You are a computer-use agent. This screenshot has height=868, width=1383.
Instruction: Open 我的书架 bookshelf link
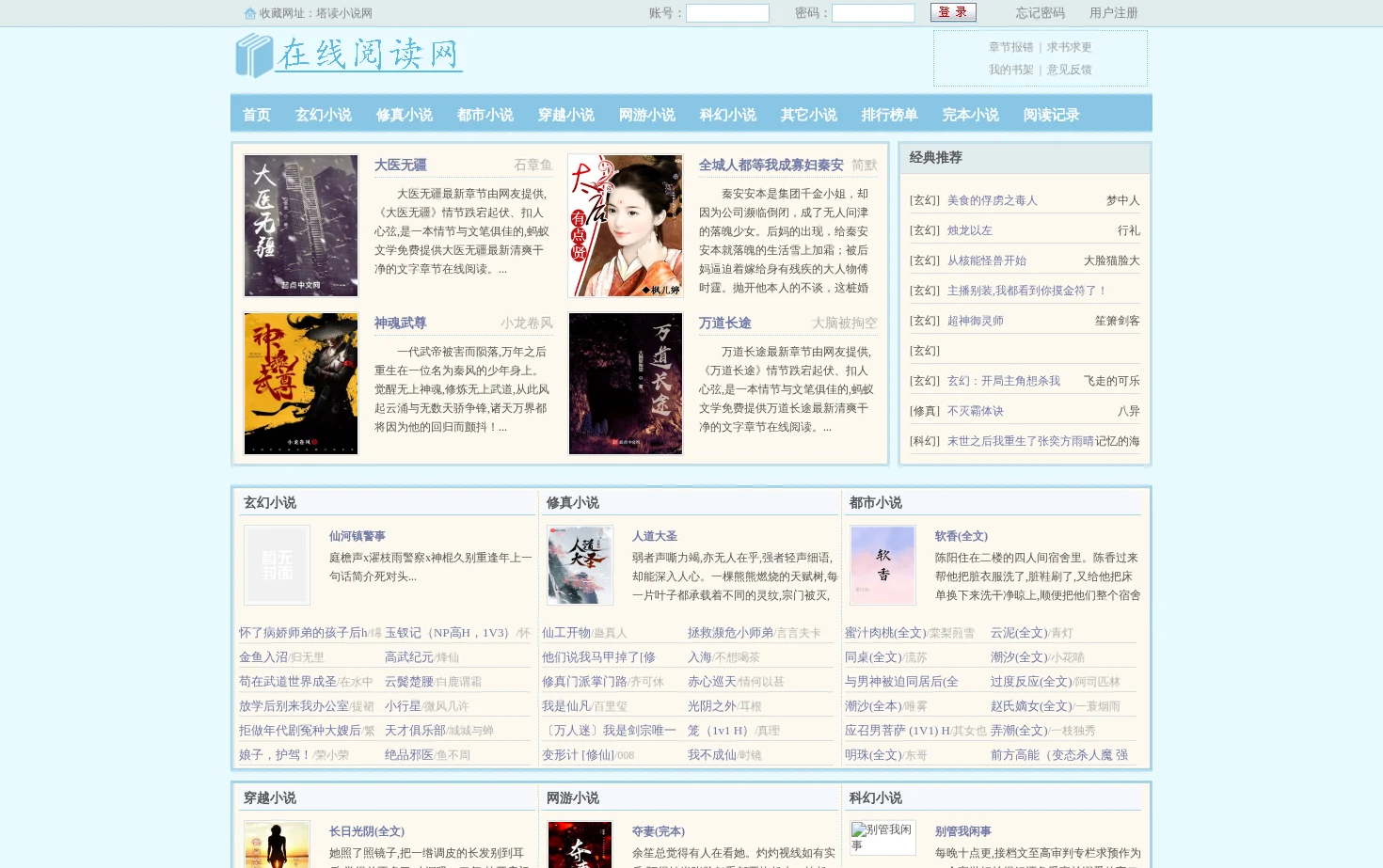point(1011,70)
